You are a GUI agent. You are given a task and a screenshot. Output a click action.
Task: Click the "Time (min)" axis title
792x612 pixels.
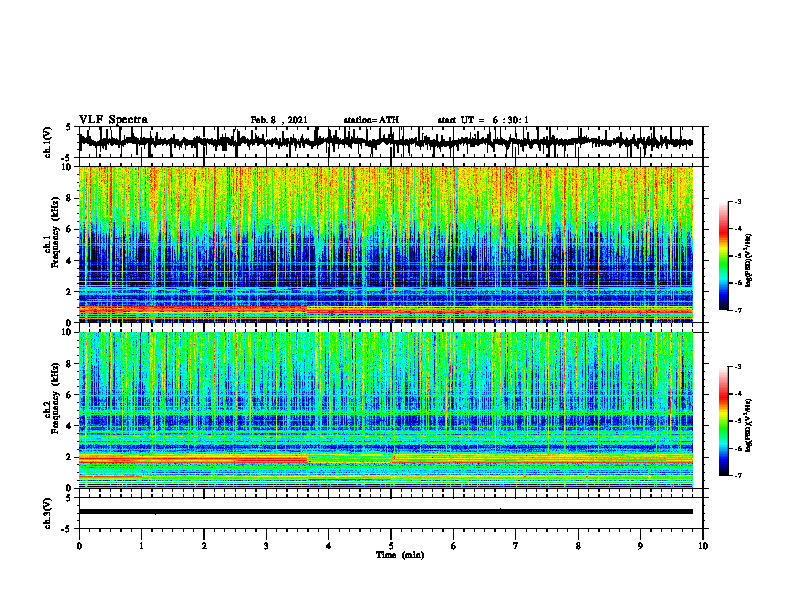click(x=400, y=555)
